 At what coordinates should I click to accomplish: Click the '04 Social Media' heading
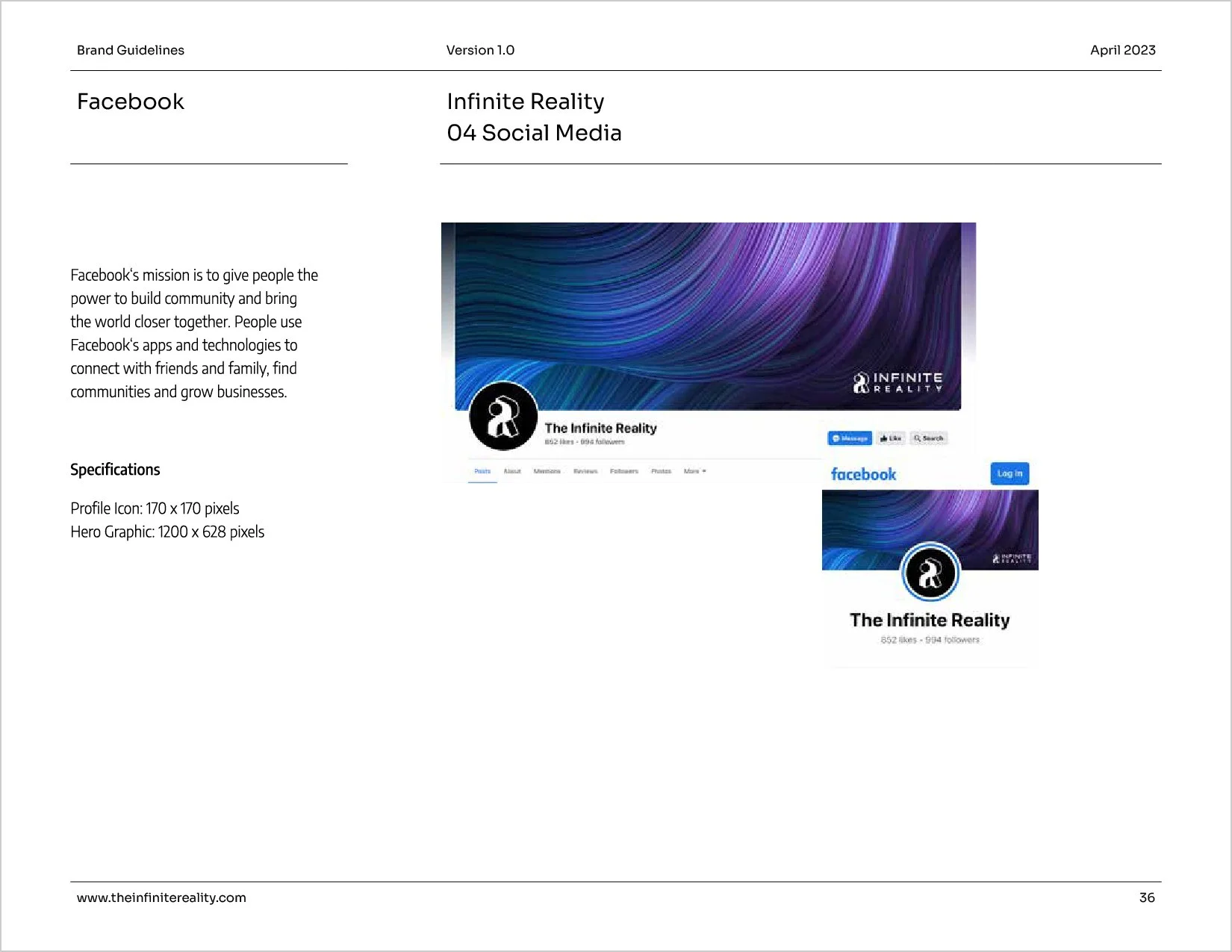[534, 133]
